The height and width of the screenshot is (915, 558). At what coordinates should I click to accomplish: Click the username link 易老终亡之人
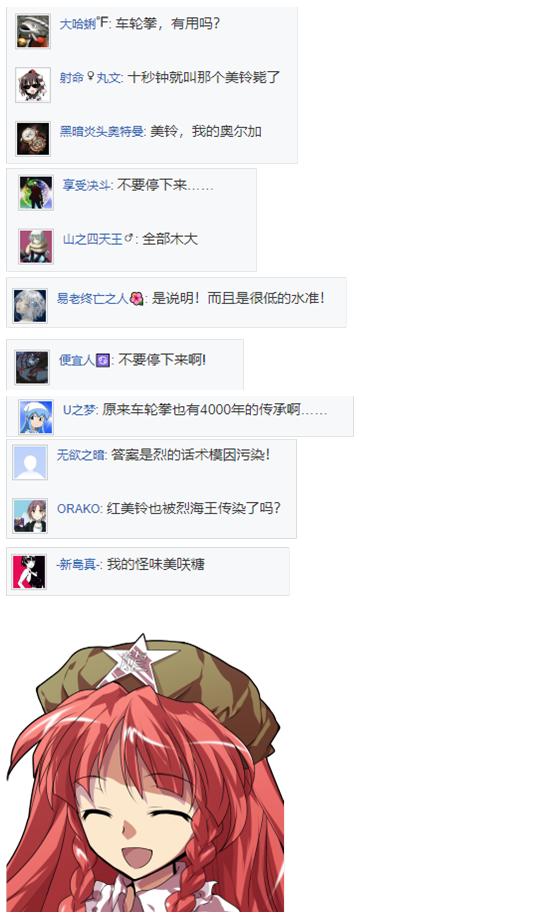92,298
